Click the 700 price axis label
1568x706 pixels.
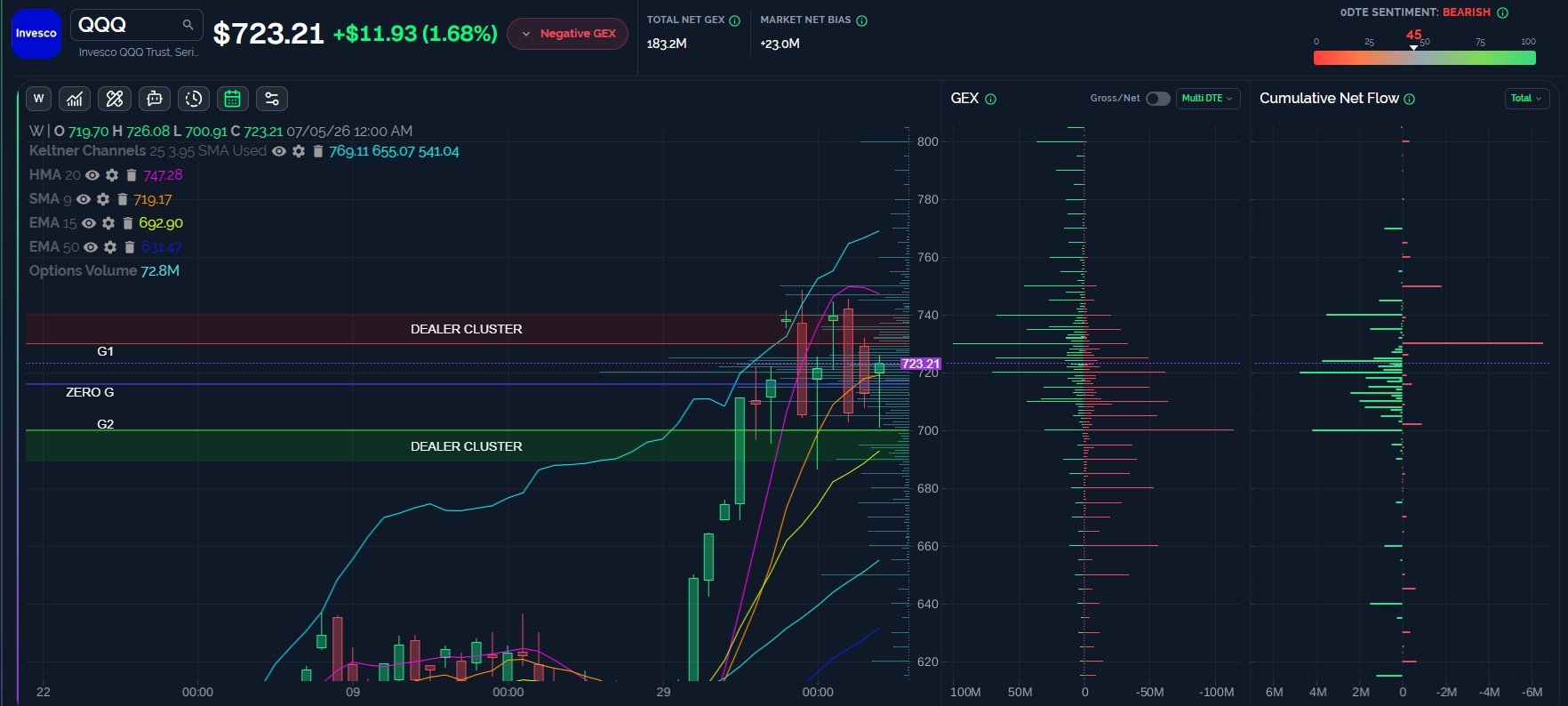(x=927, y=430)
